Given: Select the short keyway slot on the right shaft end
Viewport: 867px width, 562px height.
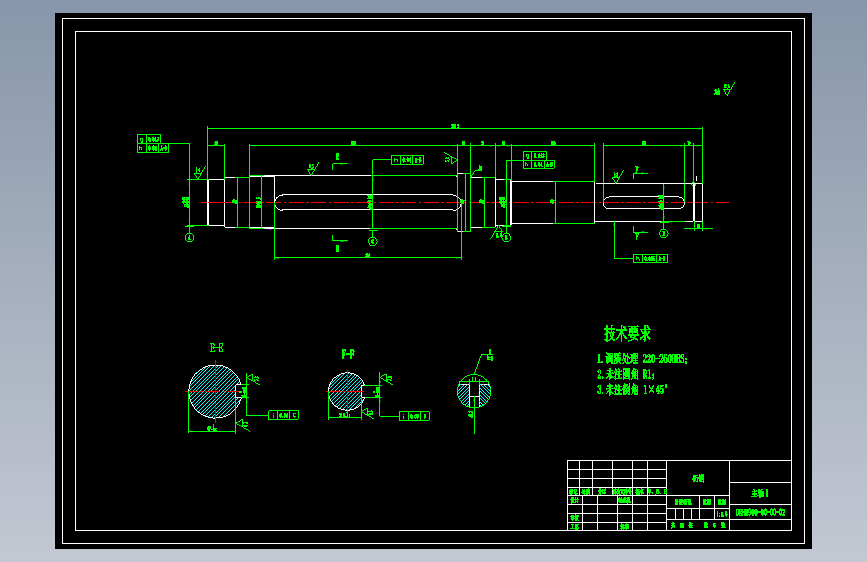Looking at the screenshot, I should 644,202.
